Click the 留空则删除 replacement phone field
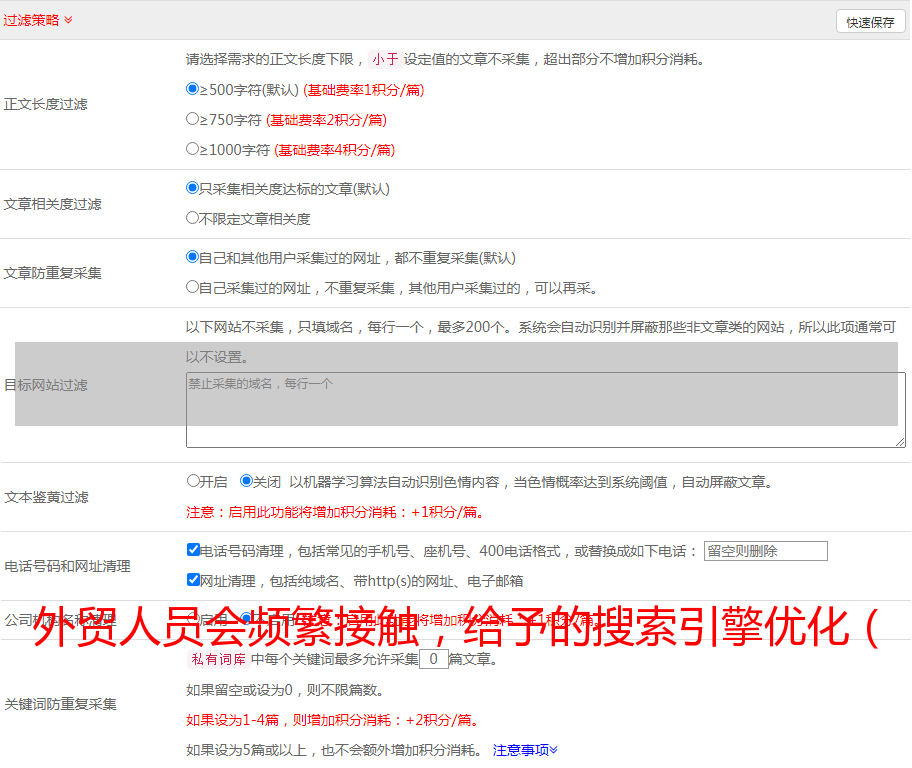This screenshot has width=912, height=768. [x=765, y=551]
